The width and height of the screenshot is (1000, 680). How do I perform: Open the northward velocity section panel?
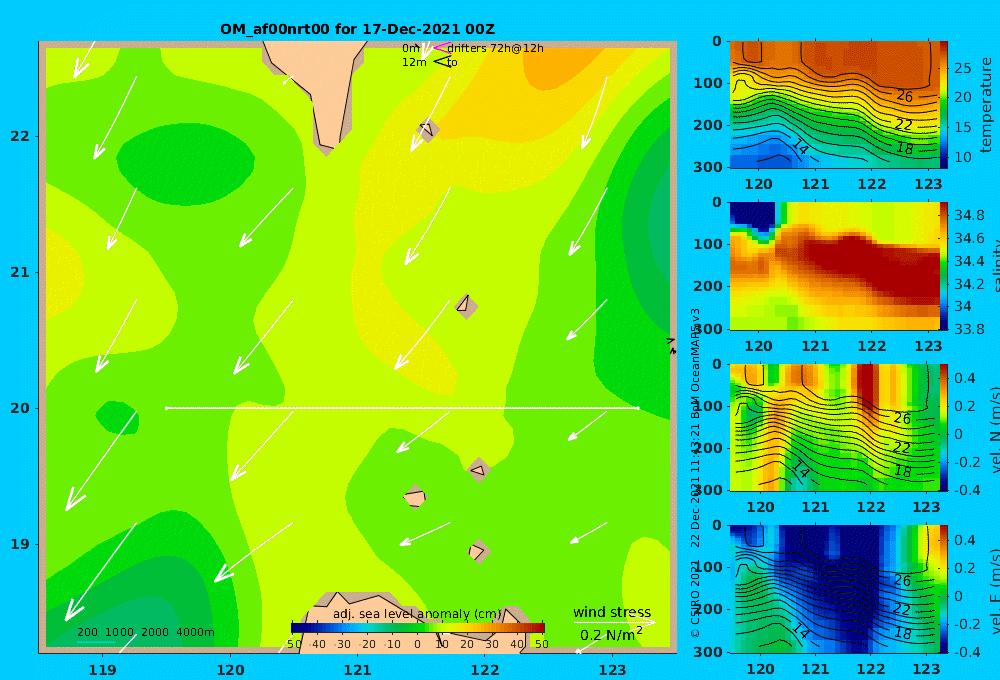(x=834, y=427)
